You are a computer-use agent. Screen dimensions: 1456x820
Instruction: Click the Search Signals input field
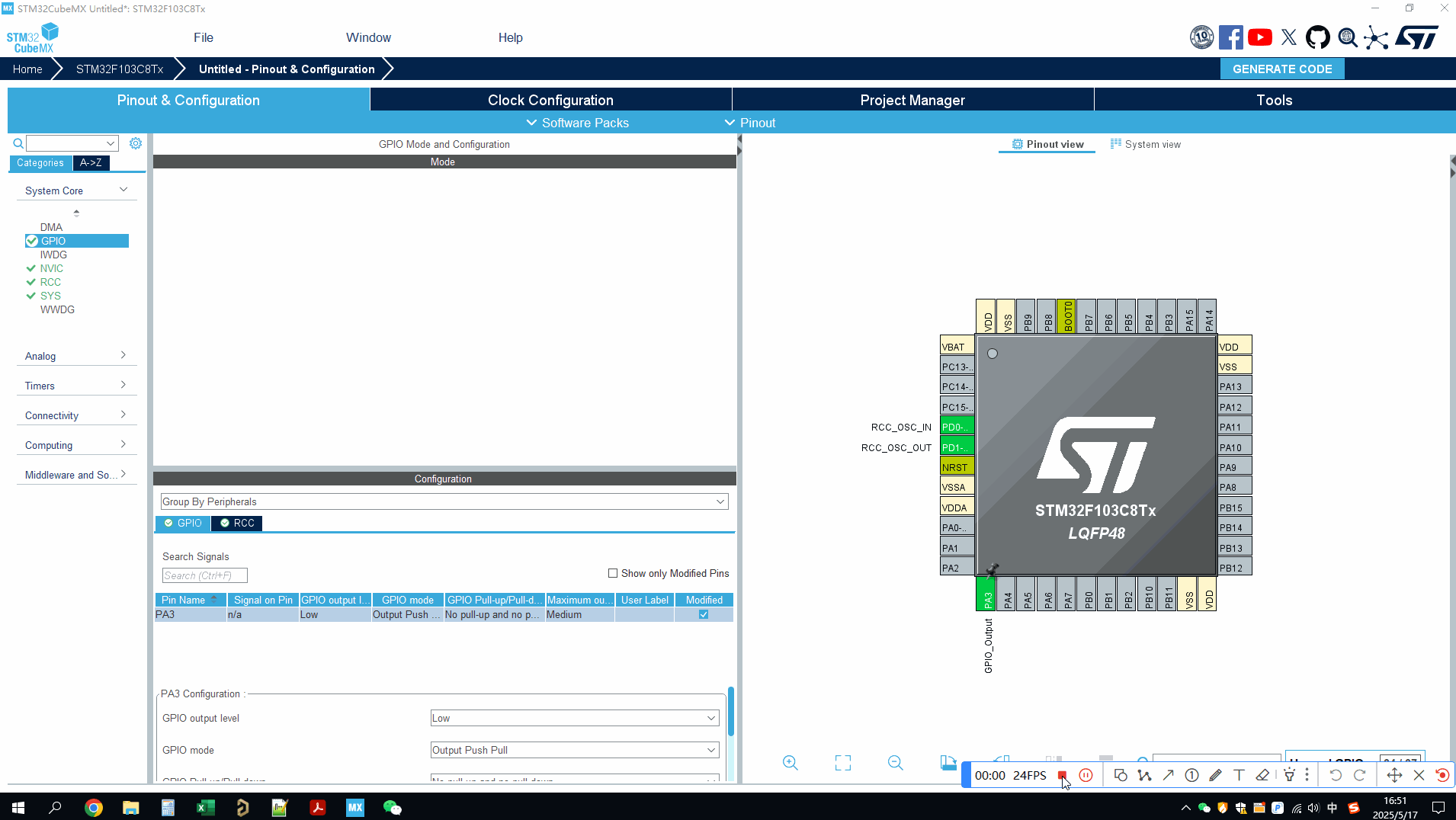204,575
